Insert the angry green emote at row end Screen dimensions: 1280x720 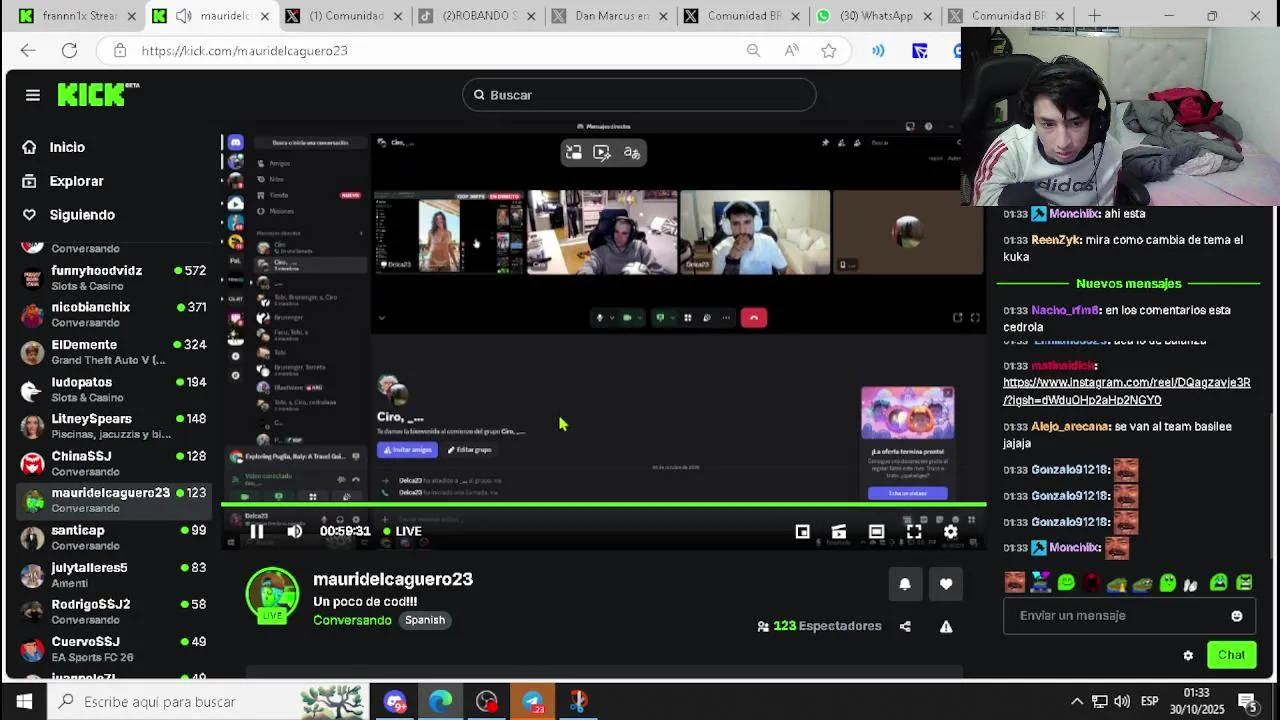(1244, 583)
